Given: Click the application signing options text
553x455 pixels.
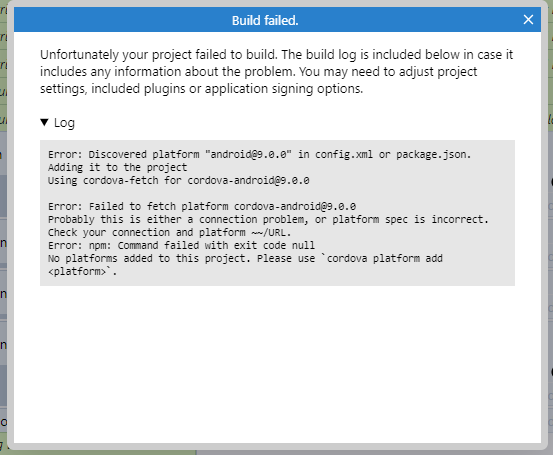Looking at the screenshot, I should 284,89.
